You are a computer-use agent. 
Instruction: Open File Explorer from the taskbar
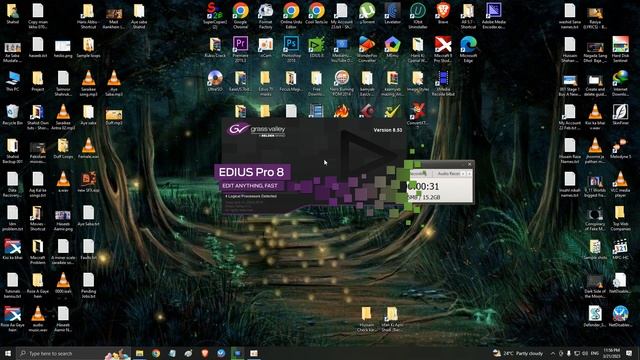(140, 353)
